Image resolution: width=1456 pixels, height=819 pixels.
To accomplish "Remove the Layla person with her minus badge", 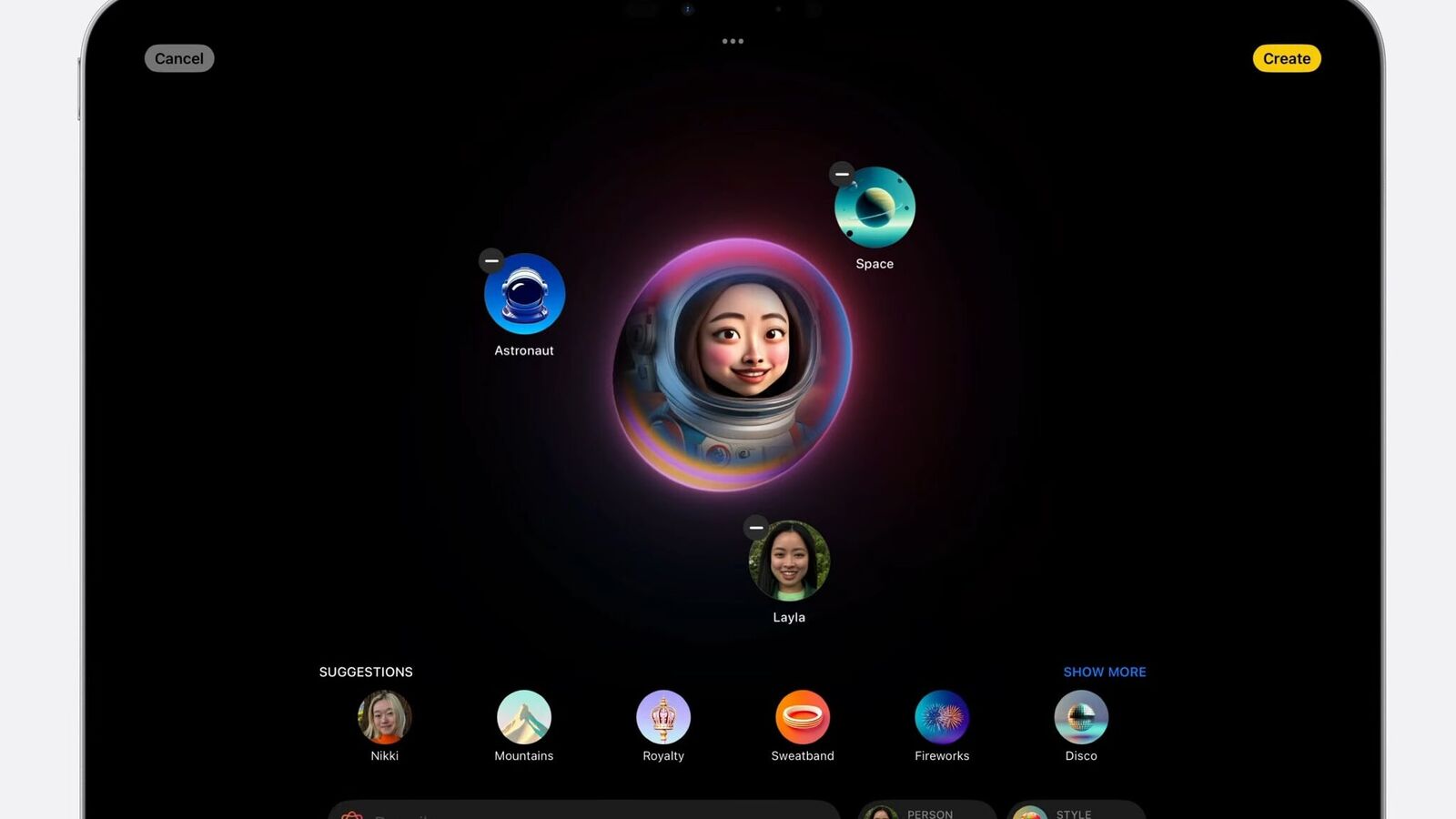I will (756, 528).
